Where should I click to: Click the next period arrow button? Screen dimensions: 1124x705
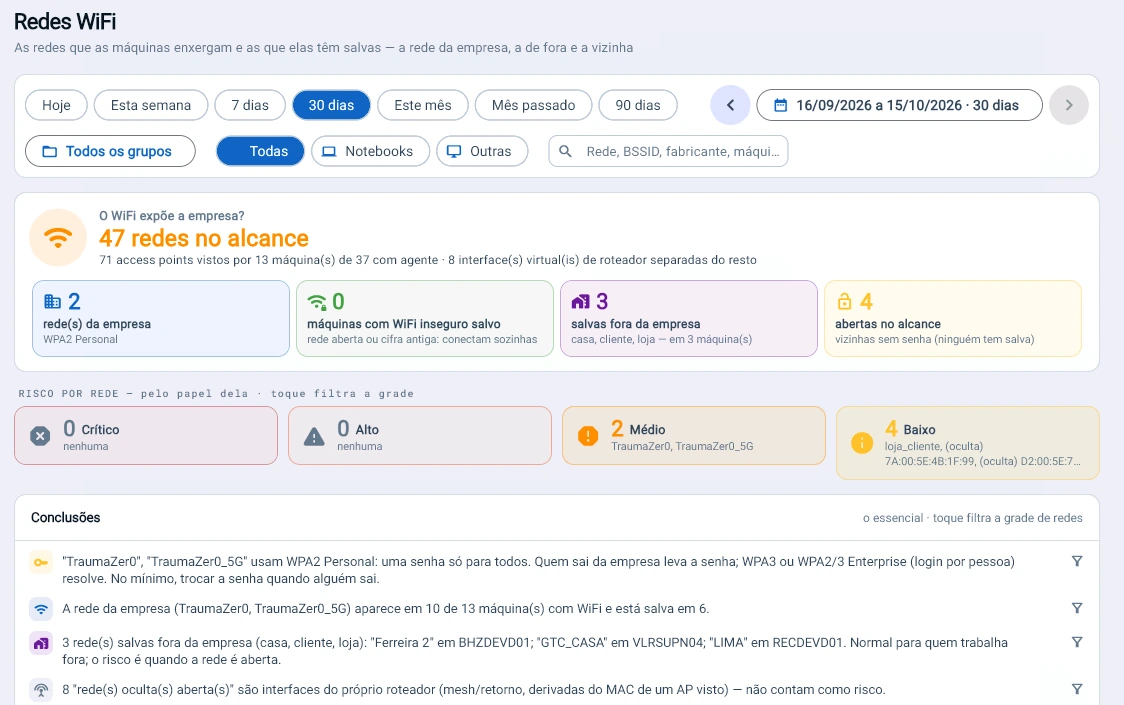[x=1069, y=105]
